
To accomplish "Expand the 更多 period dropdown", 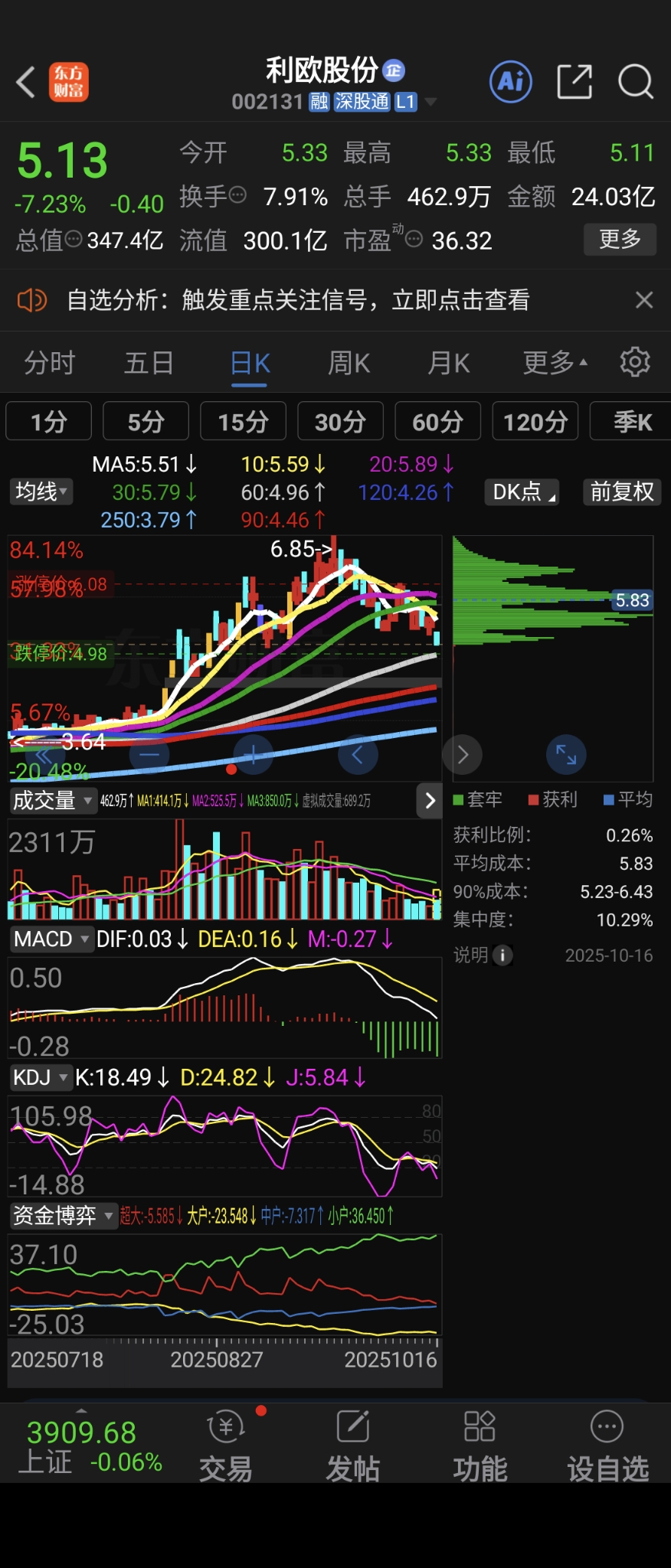I will (555, 362).
